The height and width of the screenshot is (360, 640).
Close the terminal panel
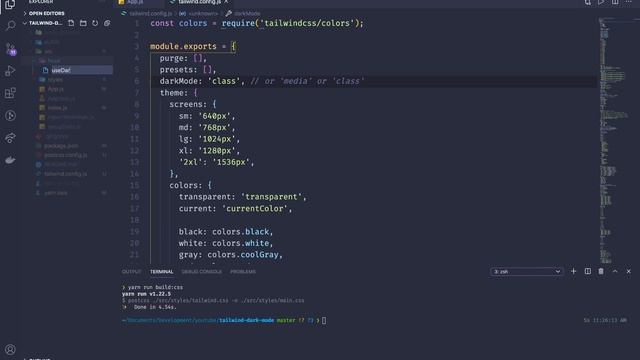[629, 271]
